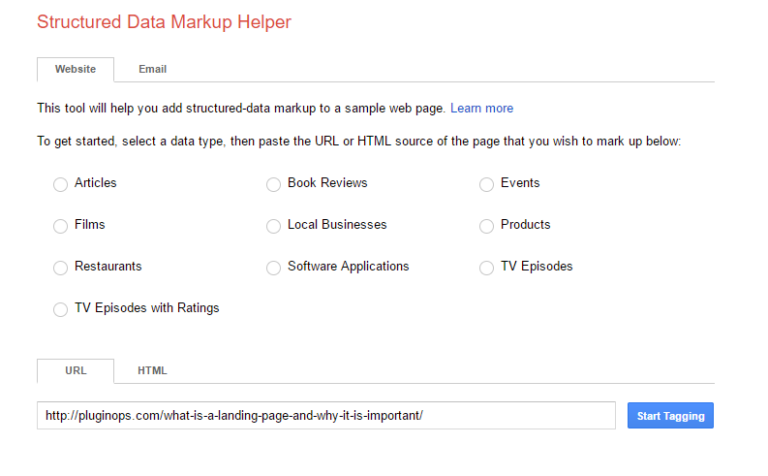Select the Restaurants data type
768x476 pixels.
point(60,268)
